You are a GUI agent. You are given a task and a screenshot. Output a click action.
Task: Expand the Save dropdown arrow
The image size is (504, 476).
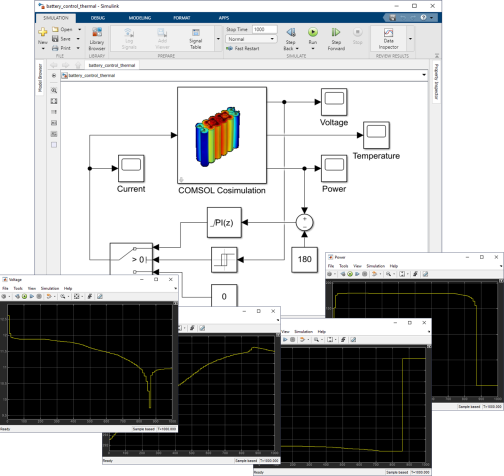click(78, 39)
